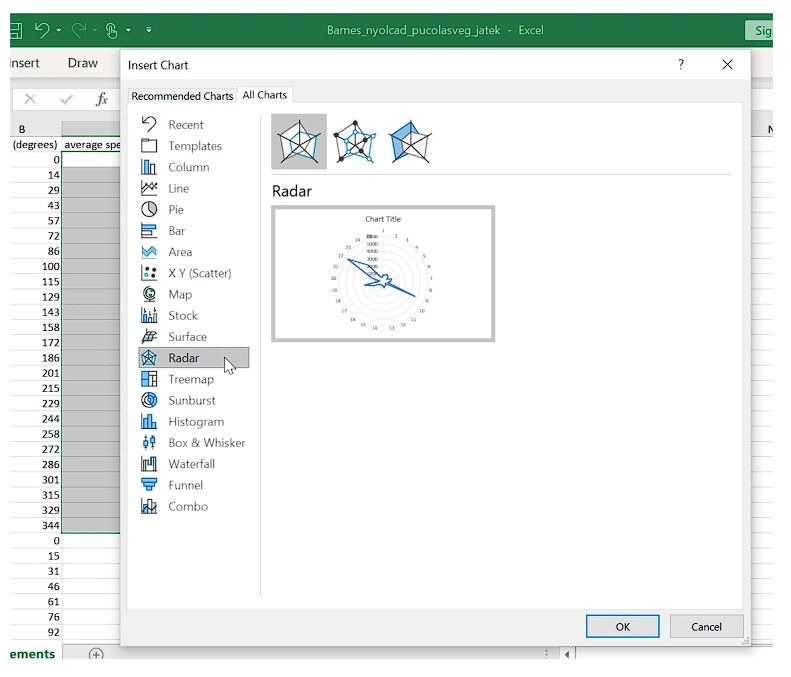Open the All Charts tab
The image size is (791, 677).
coord(265,95)
